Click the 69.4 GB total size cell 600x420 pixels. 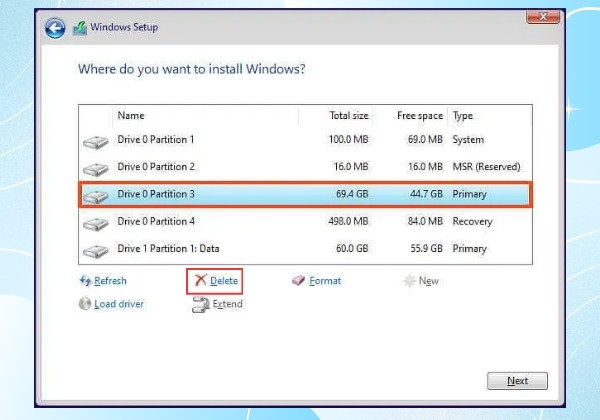(x=352, y=194)
